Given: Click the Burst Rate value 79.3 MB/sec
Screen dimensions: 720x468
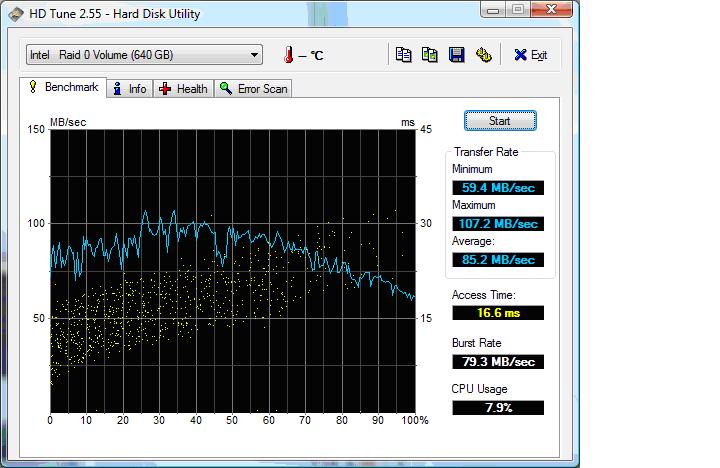Looking at the screenshot, I should tap(498, 361).
